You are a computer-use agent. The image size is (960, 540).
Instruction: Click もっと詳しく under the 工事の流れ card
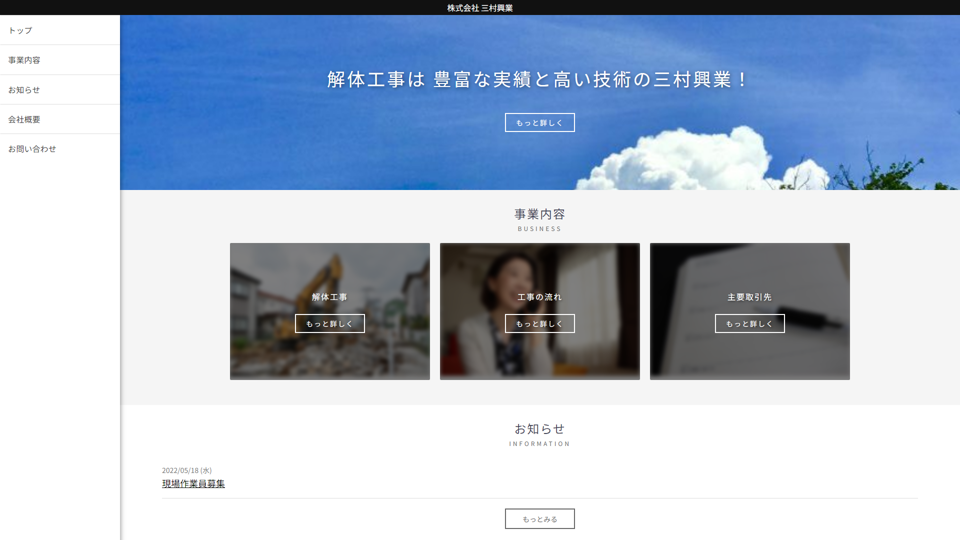tap(540, 324)
